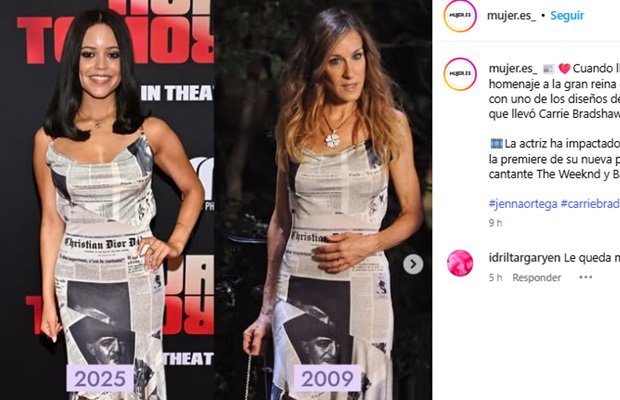The height and width of the screenshot is (400, 620).
Task: Follow the account with Seguir
Action: pyautogui.click(x=567, y=16)
